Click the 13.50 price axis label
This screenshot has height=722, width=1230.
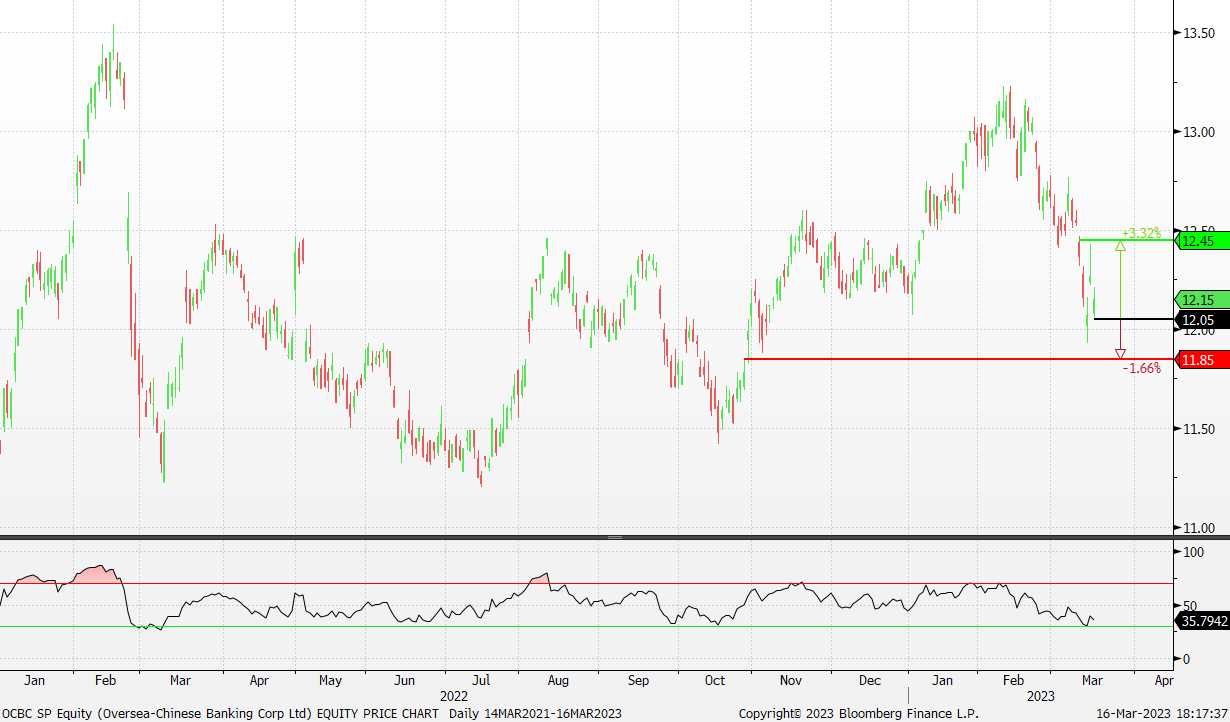(x=1198, y=33)
